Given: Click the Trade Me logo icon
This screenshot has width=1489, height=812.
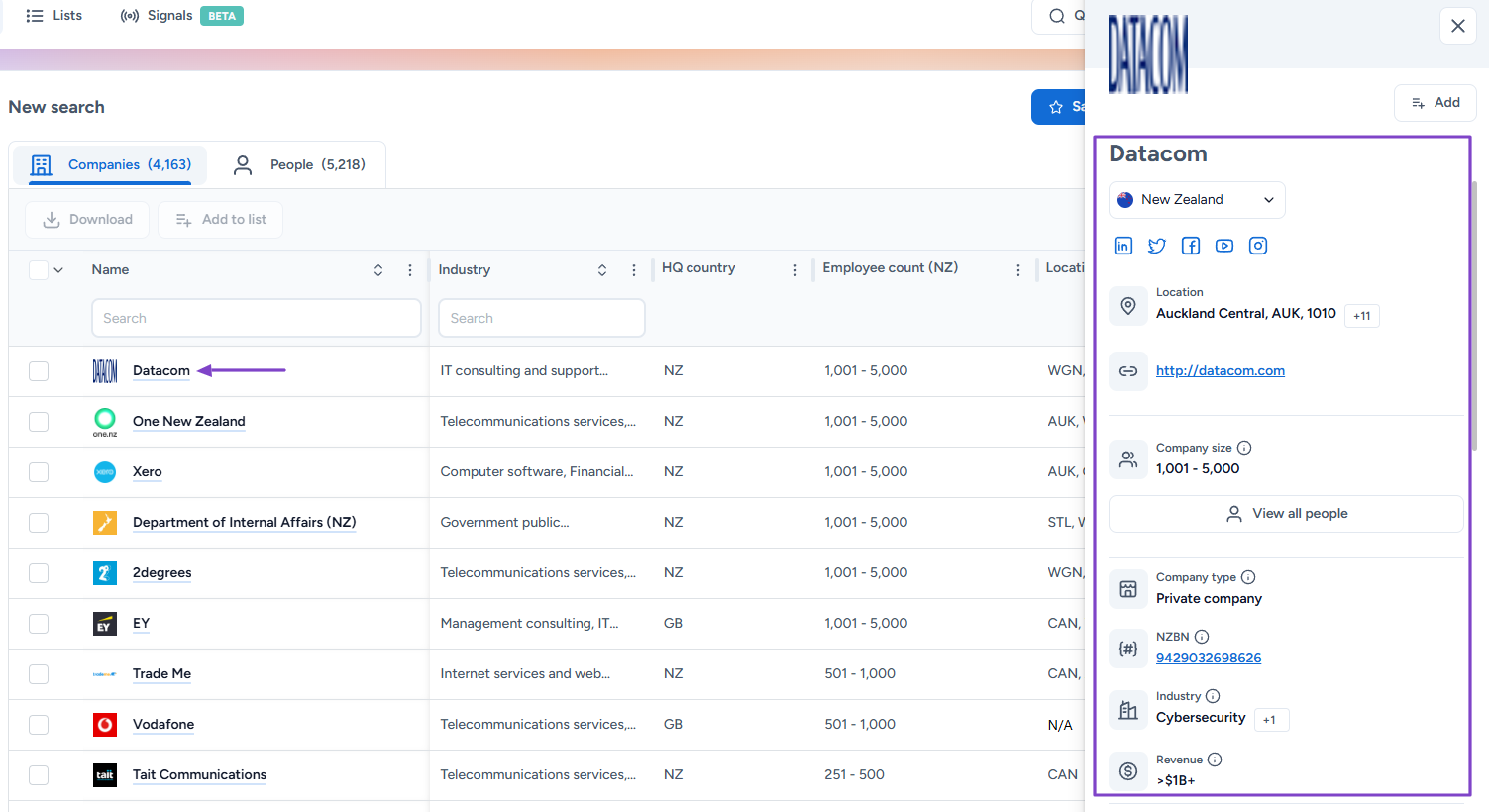Looking at the screenshot, I should (105, 674).
